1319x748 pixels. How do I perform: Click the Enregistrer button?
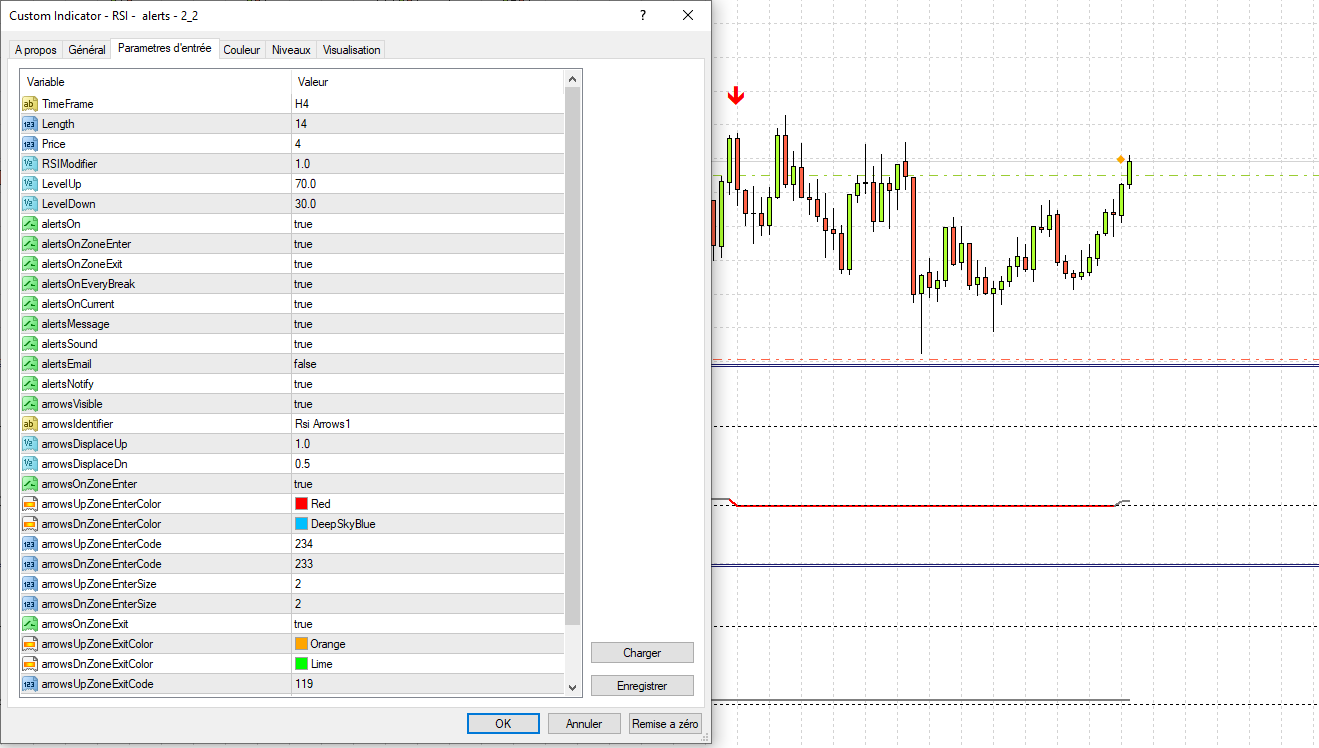pyautogui.click(x=642, y=686)
